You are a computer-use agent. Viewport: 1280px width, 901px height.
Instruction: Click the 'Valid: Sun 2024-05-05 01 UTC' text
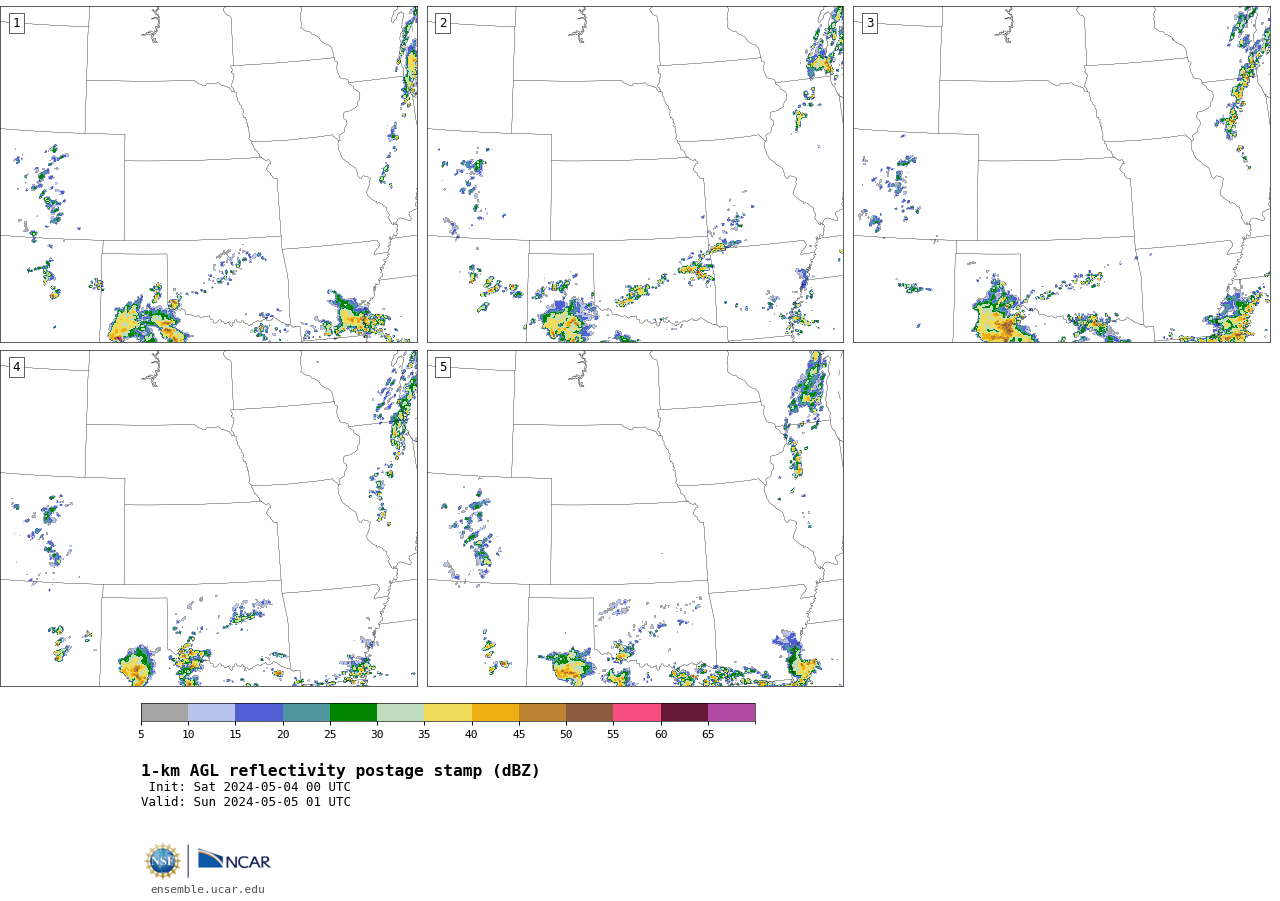246,802
